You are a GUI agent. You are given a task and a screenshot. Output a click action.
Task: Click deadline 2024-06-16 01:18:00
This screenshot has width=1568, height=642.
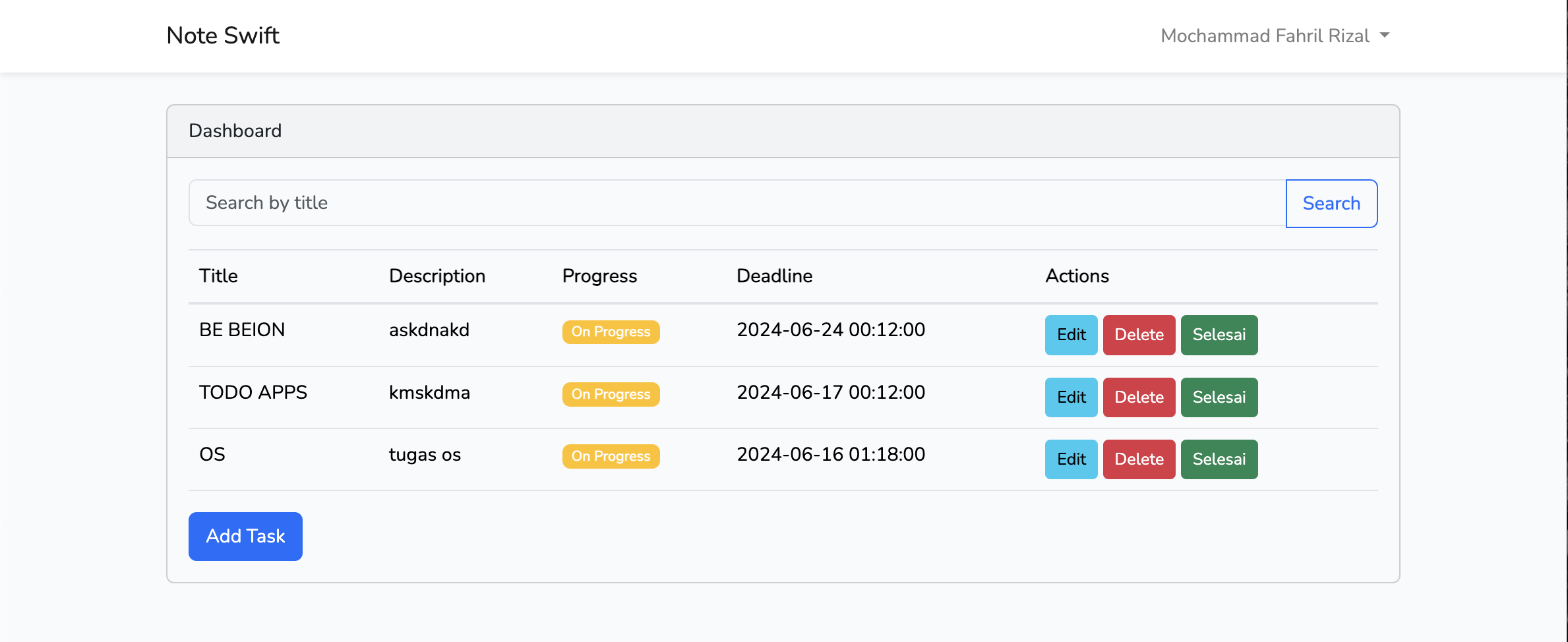point(831,454)
